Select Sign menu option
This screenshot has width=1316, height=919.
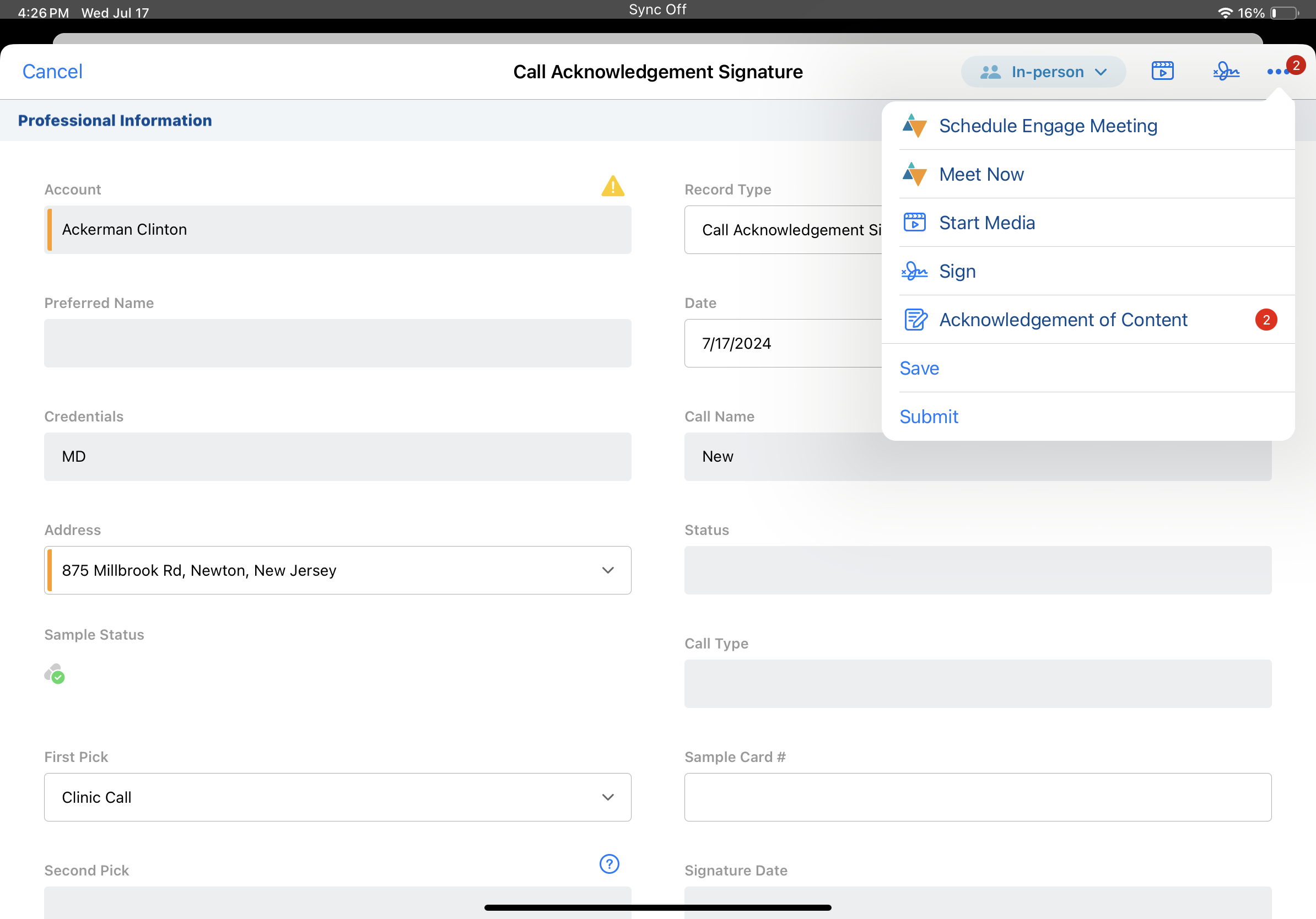coord(957,271)
